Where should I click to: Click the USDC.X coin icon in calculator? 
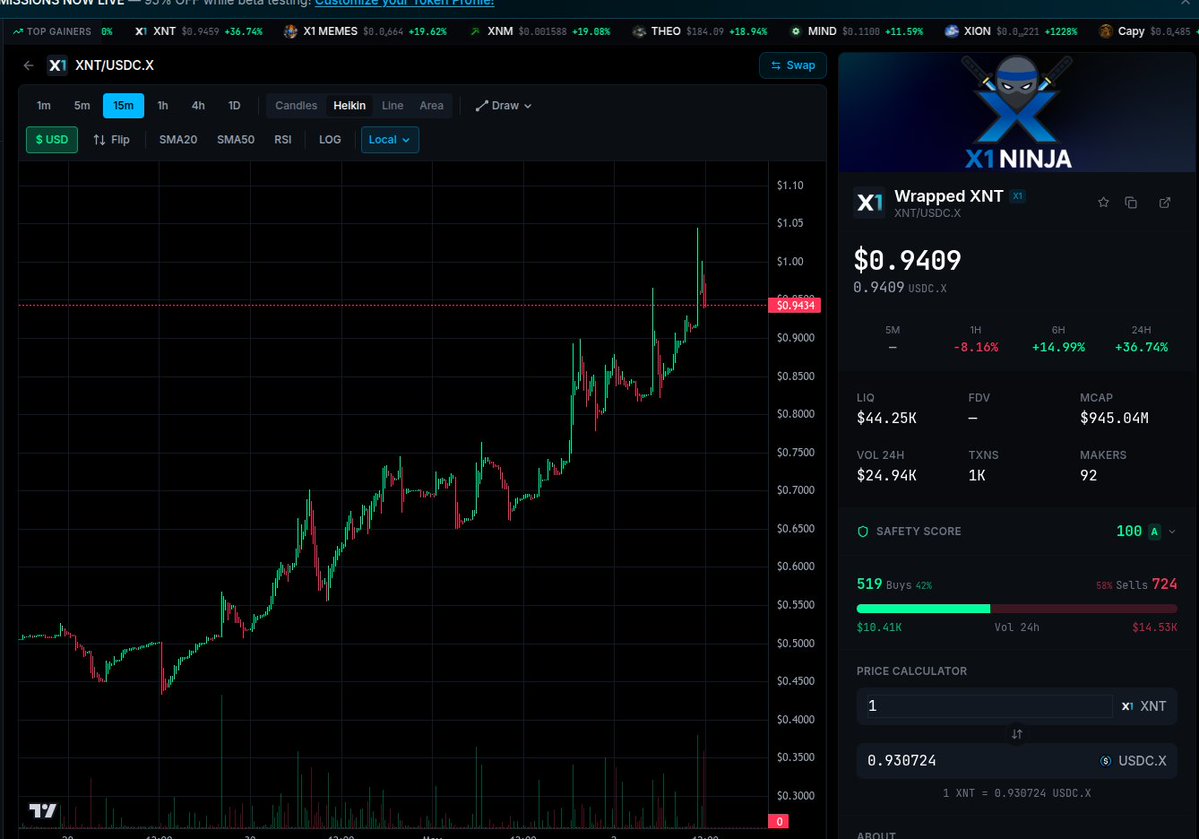(x=1106, y=761)
